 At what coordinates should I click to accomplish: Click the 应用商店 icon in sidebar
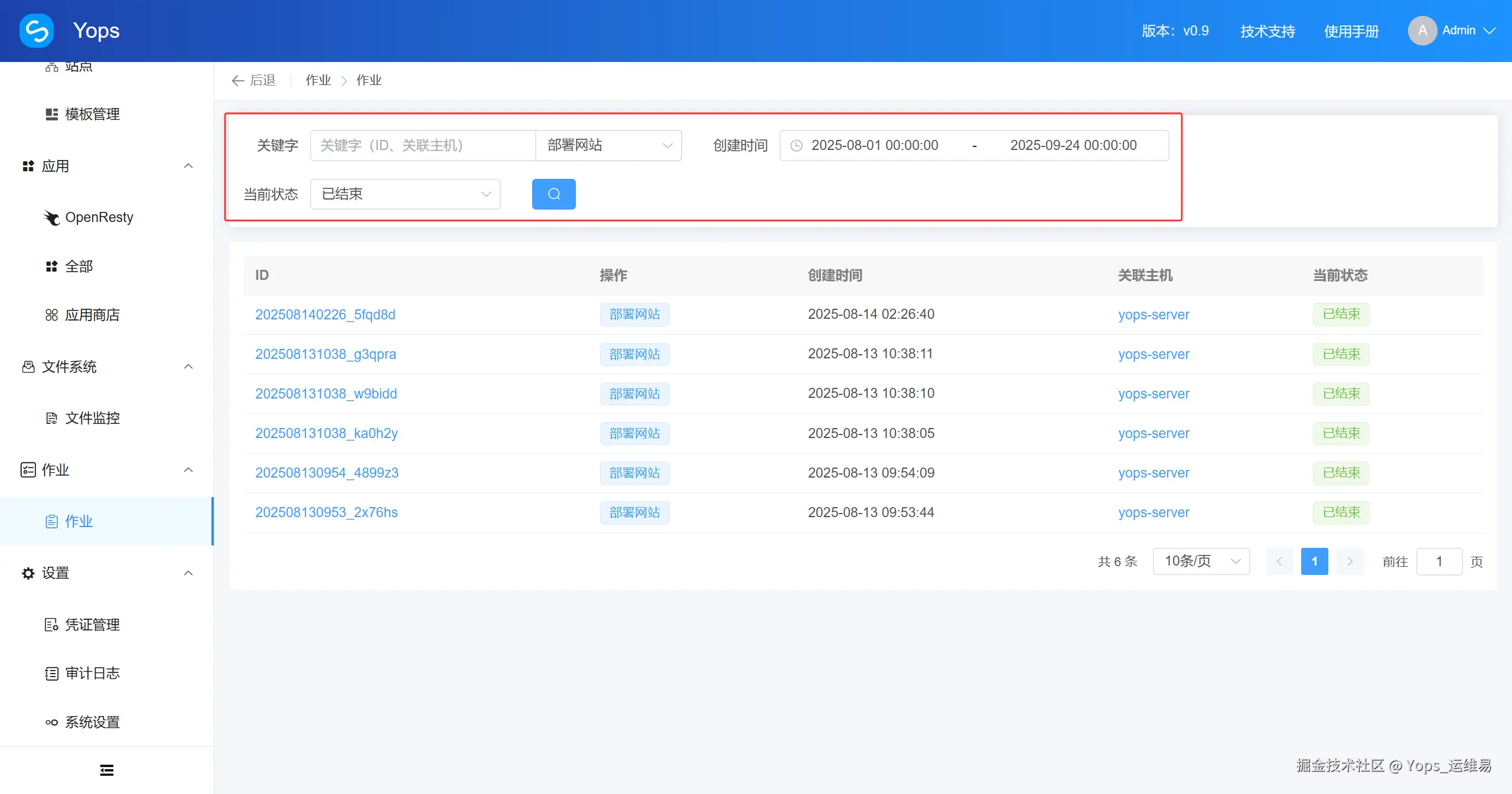tap(52, 315)
